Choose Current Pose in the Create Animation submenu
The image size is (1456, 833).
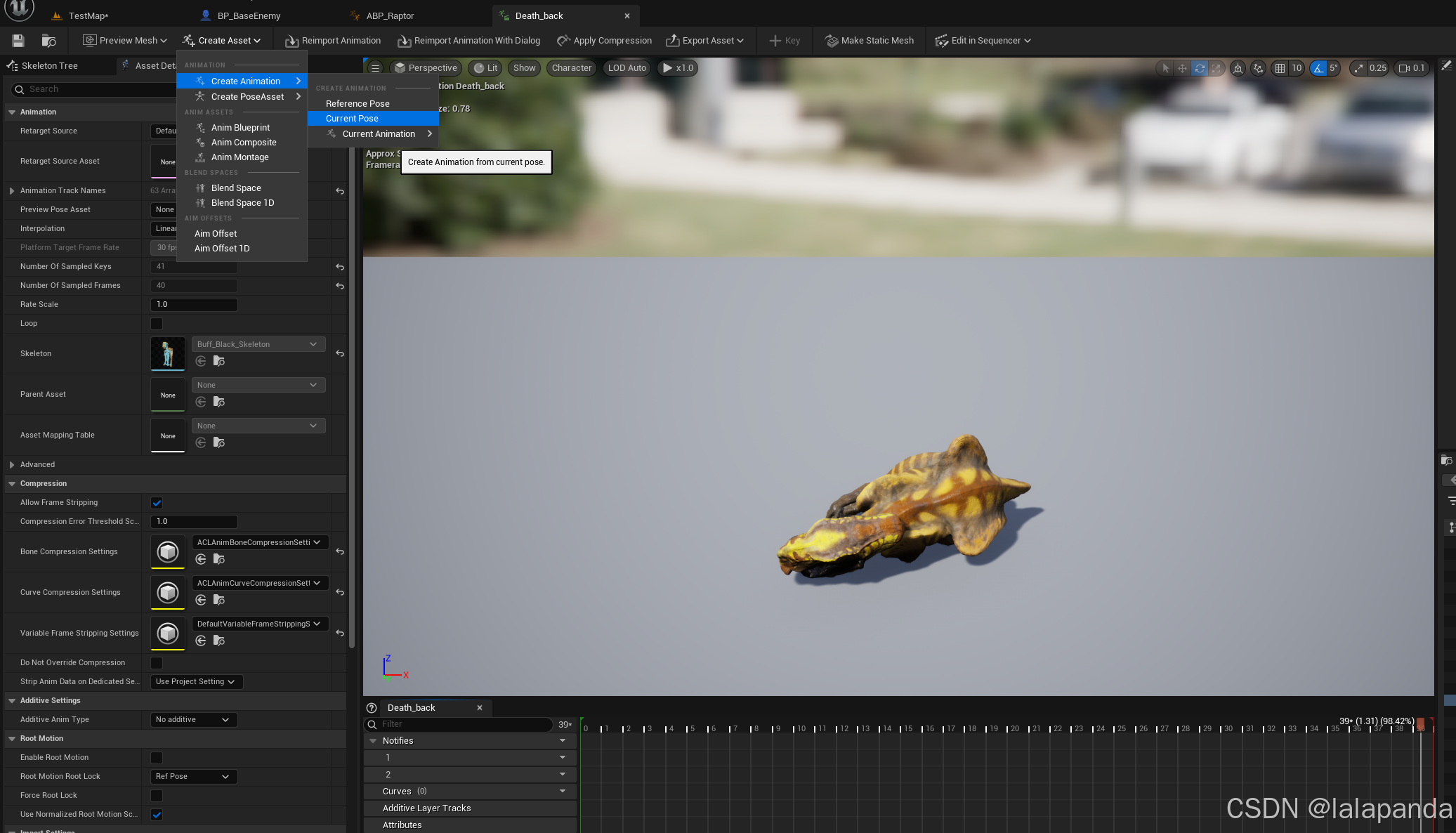[352, 119]
